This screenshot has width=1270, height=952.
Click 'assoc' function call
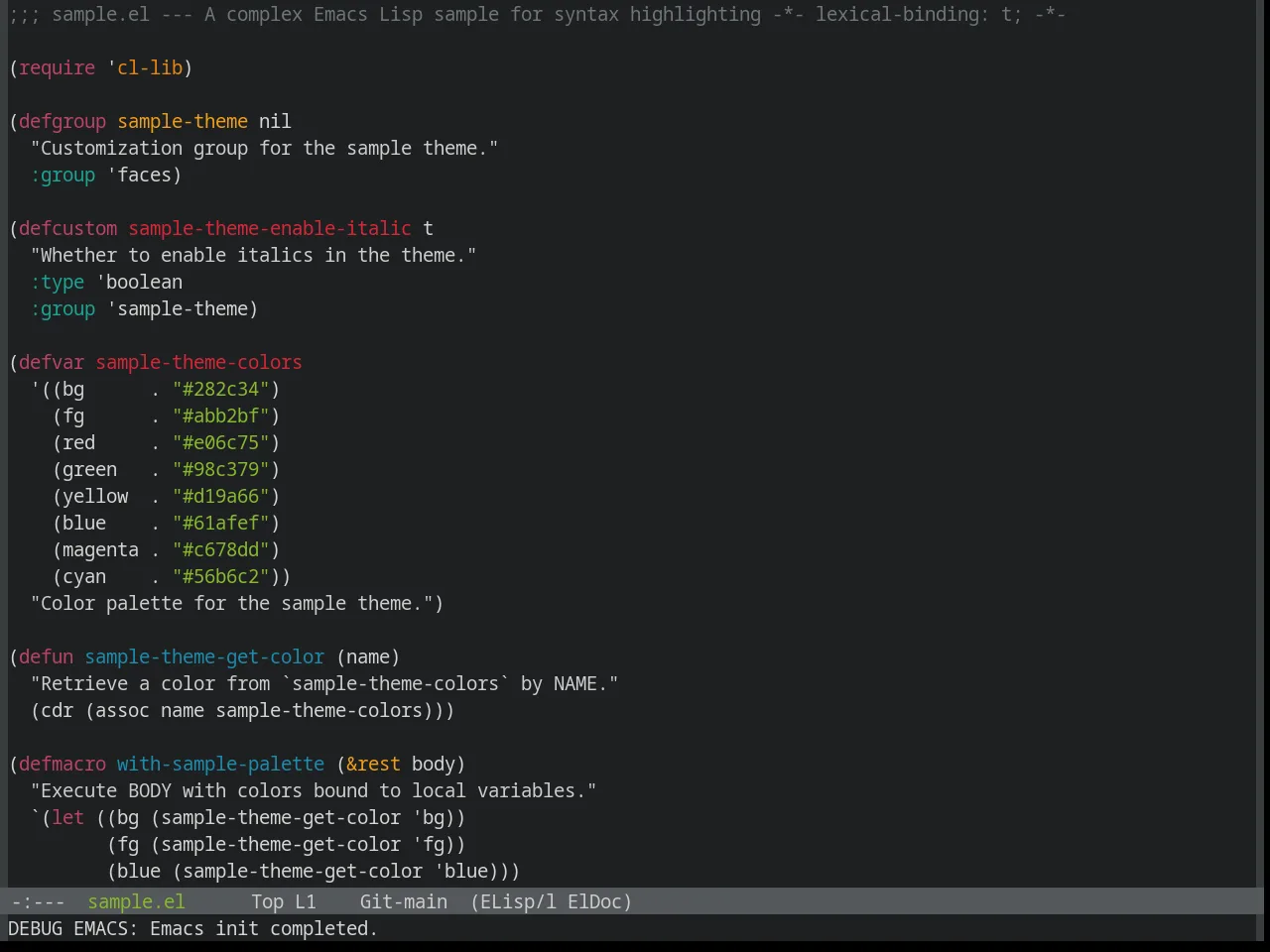click(x=122, y=710)
